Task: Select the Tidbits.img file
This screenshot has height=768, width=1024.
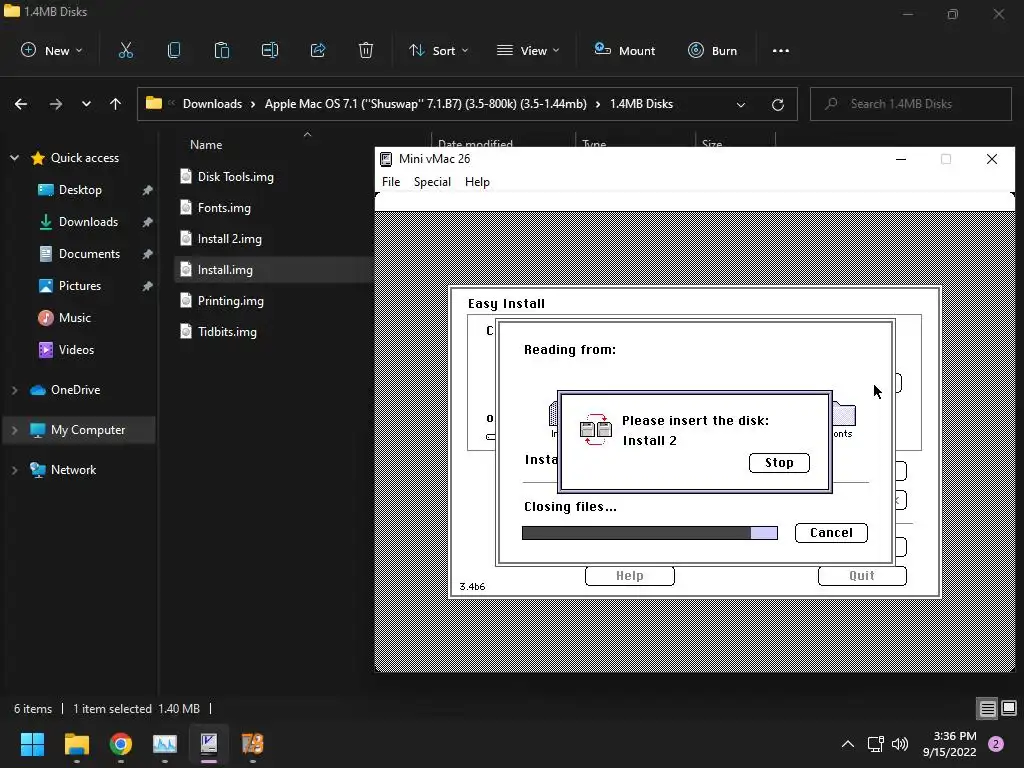Action: tap(227, 332)
